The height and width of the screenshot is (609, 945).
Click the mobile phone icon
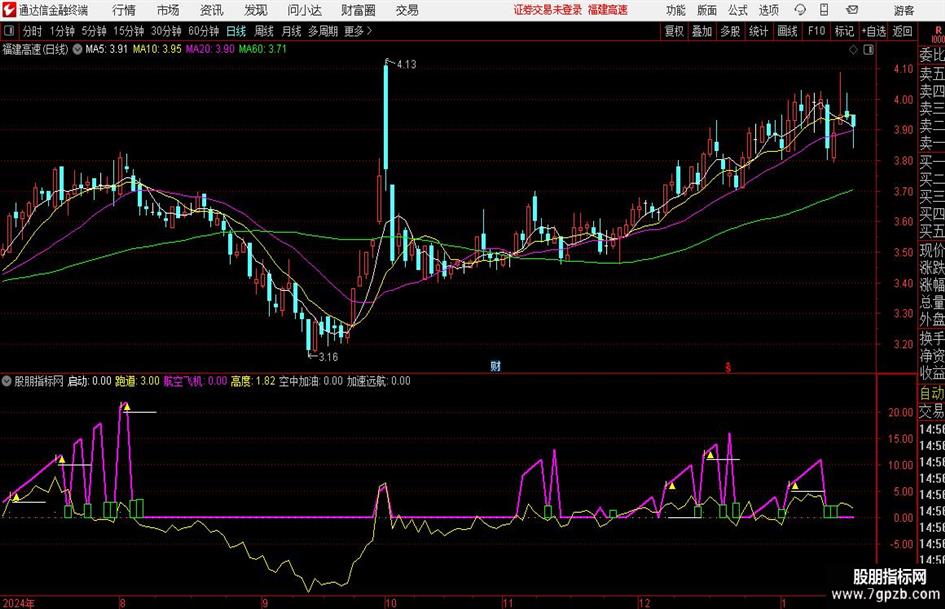824,10
